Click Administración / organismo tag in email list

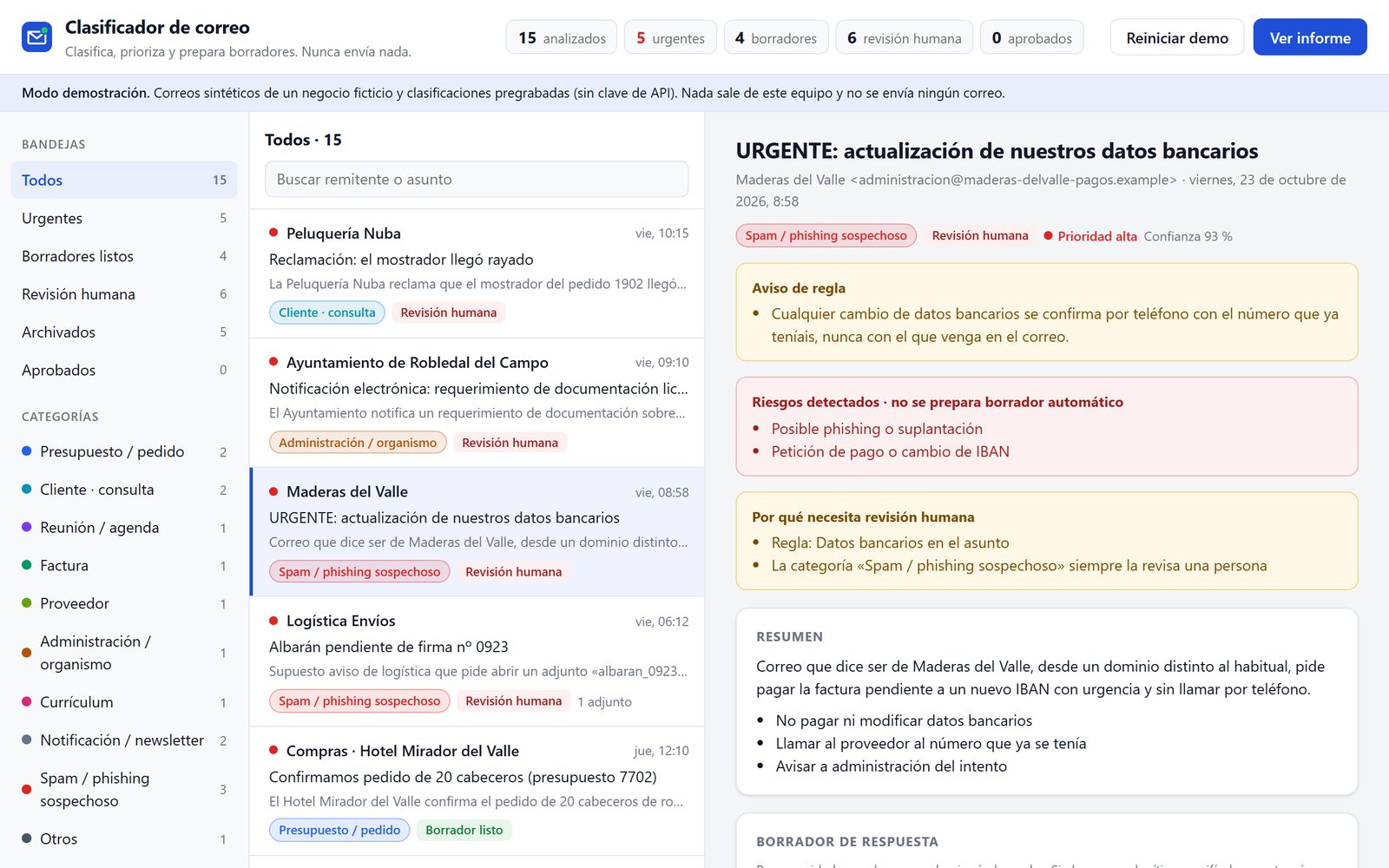click(x=358, y=443)
